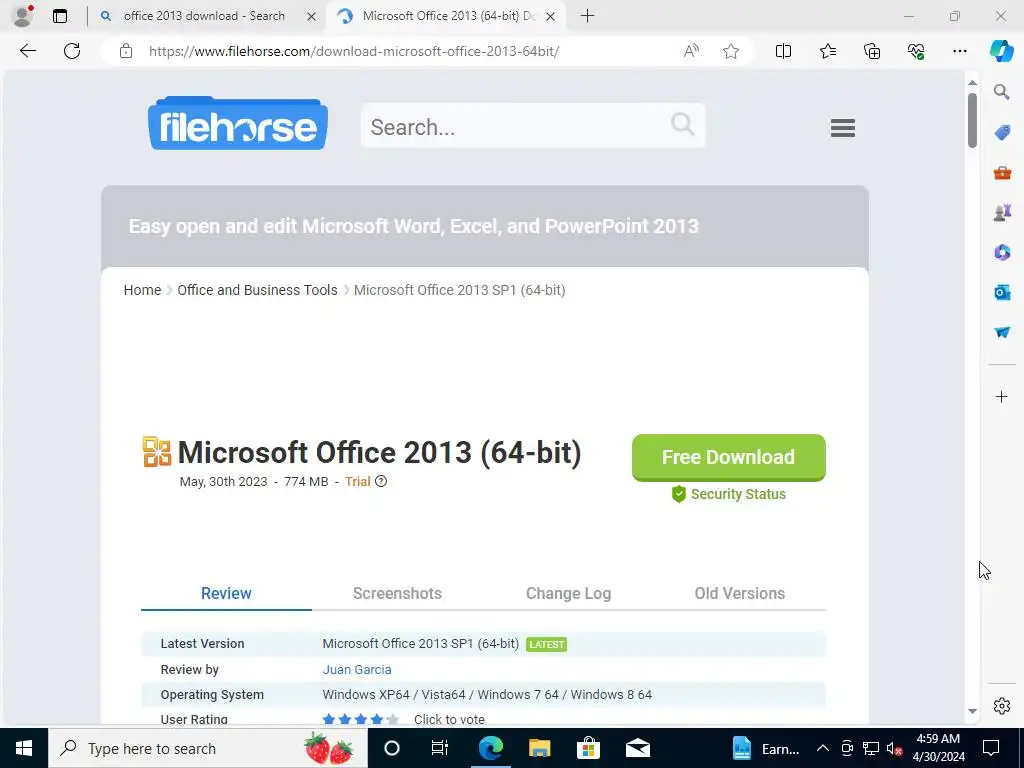Click the LATEST version badge
The width and height of the screenshot is (1024, 768).
547,645
